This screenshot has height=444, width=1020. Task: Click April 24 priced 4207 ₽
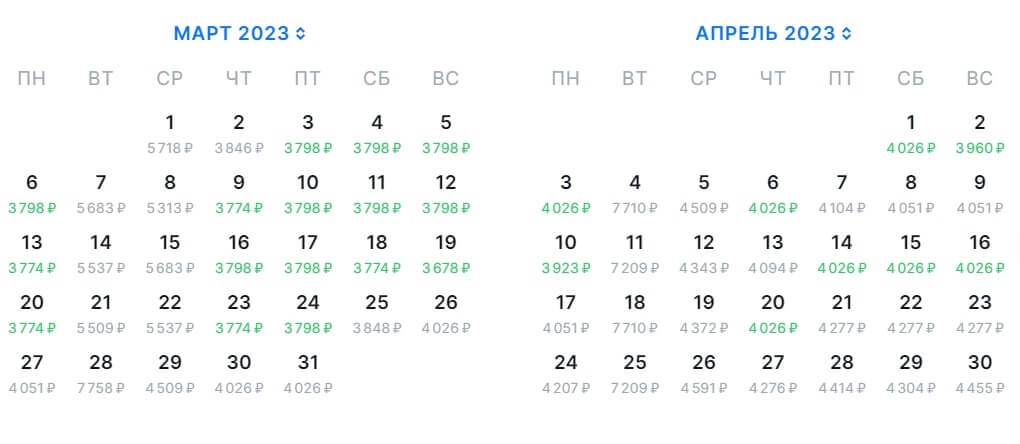click(566, 373)
